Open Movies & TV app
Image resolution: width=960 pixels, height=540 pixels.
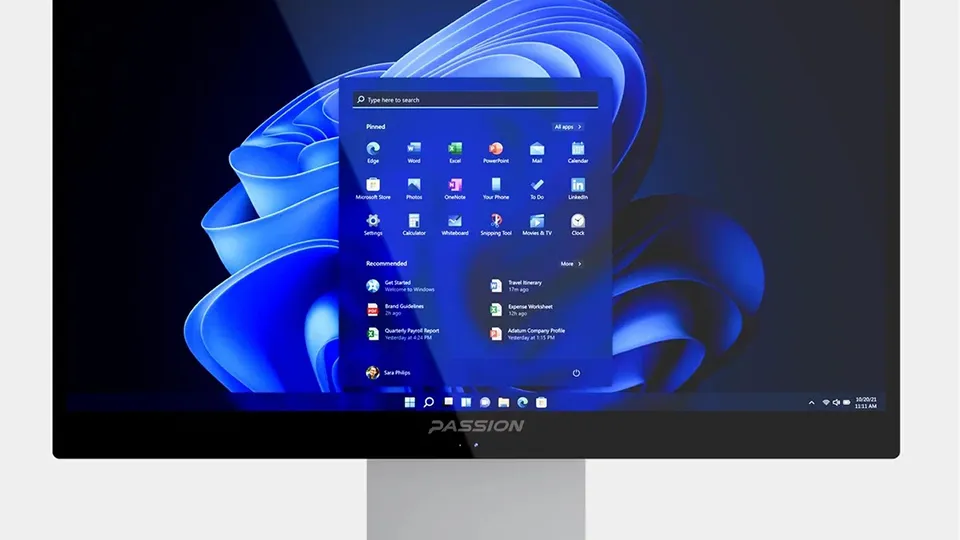pyautogui.click(x=537, y=224)
